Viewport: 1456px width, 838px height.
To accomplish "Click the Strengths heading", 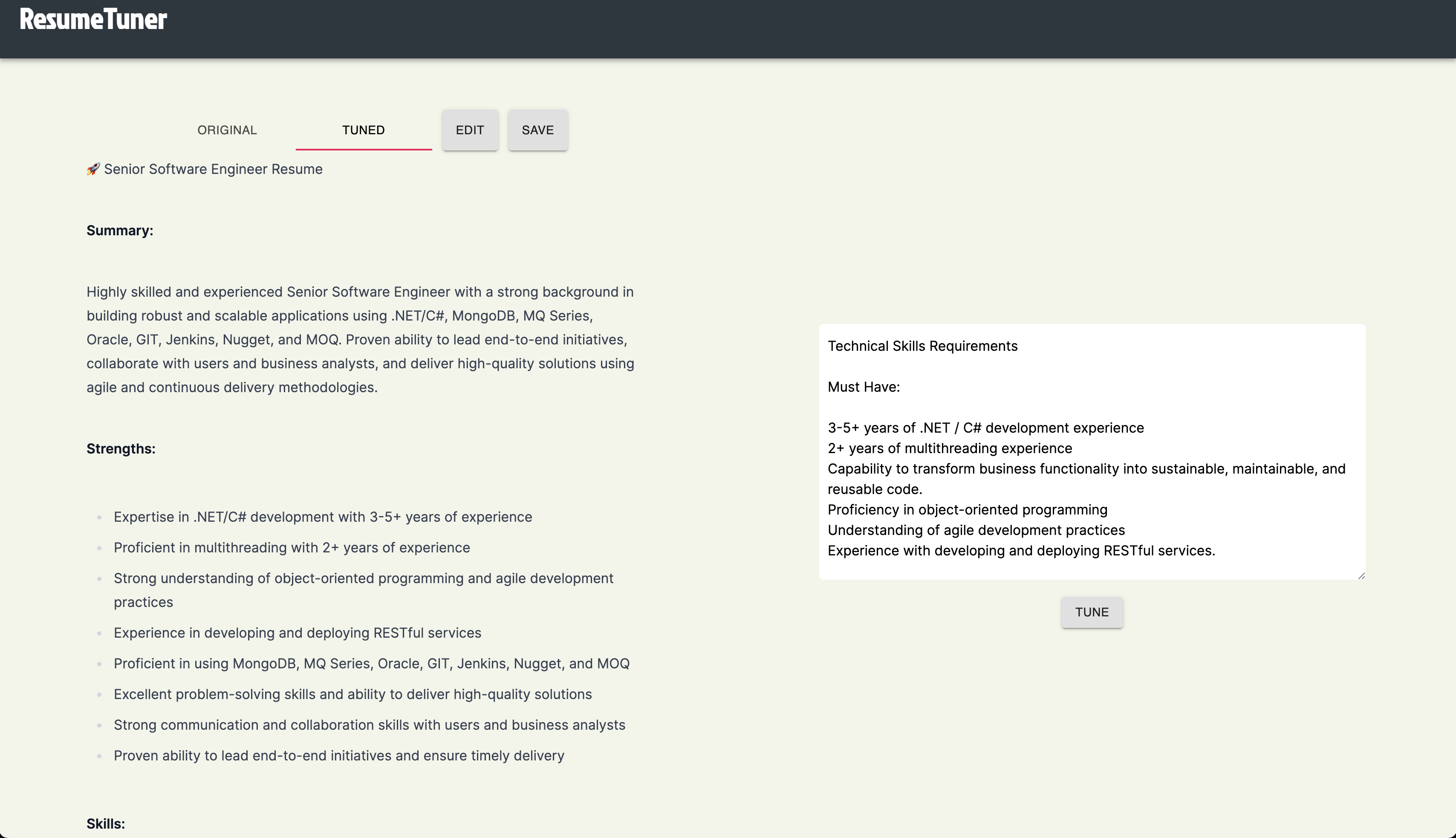I will 121,449.
